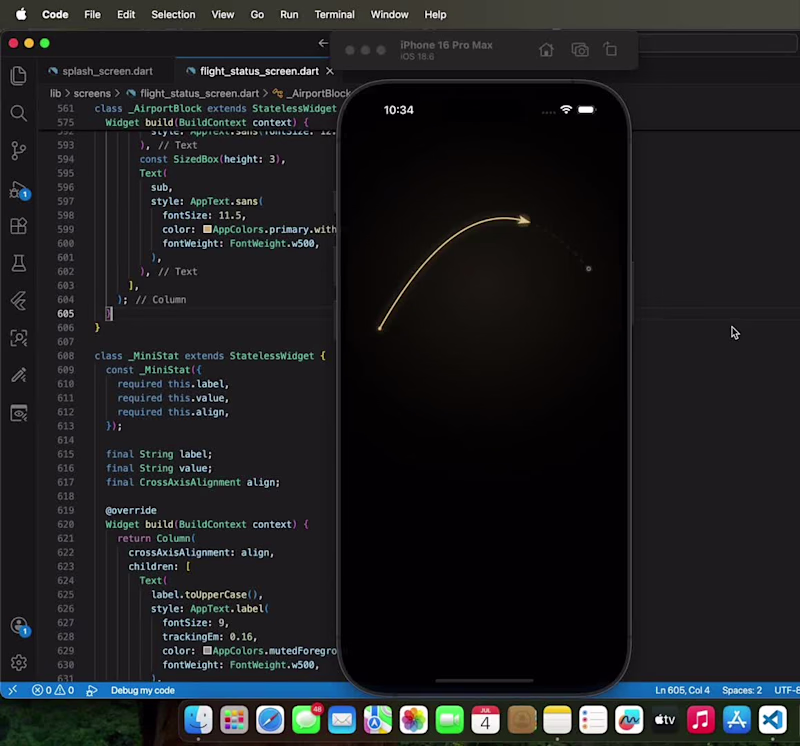Open Maps from the Dock
This screenshot has height=746, width=800.
[378, 719]
